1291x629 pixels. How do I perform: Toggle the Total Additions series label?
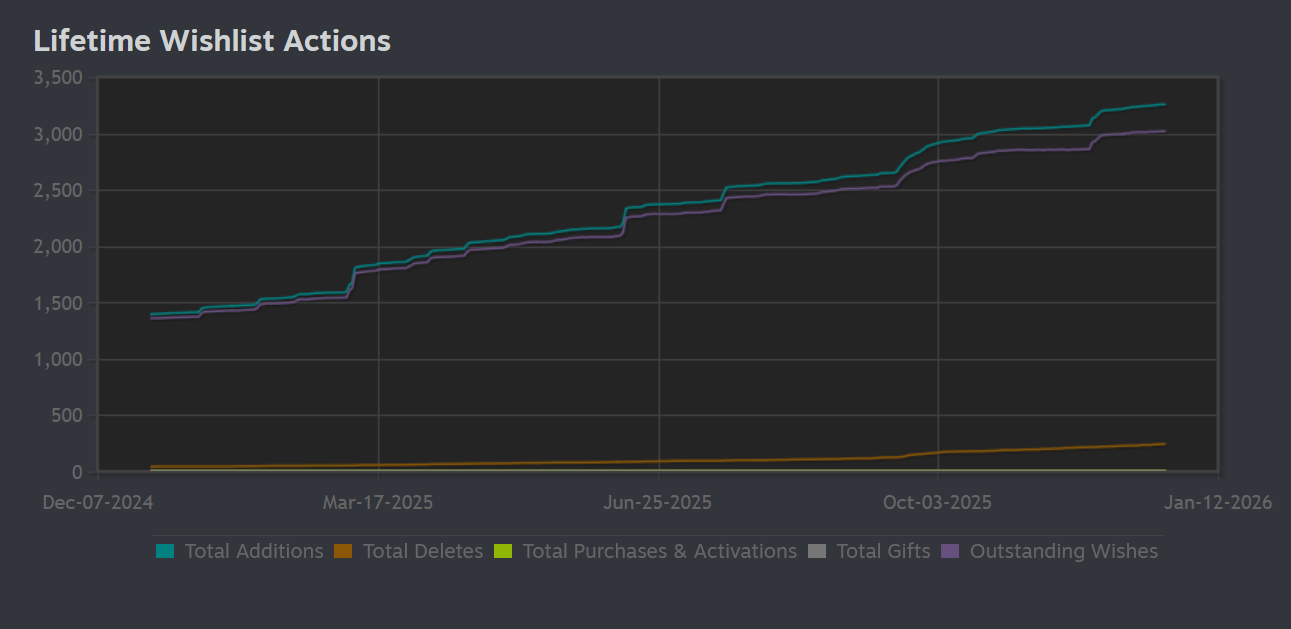point(254,551)
